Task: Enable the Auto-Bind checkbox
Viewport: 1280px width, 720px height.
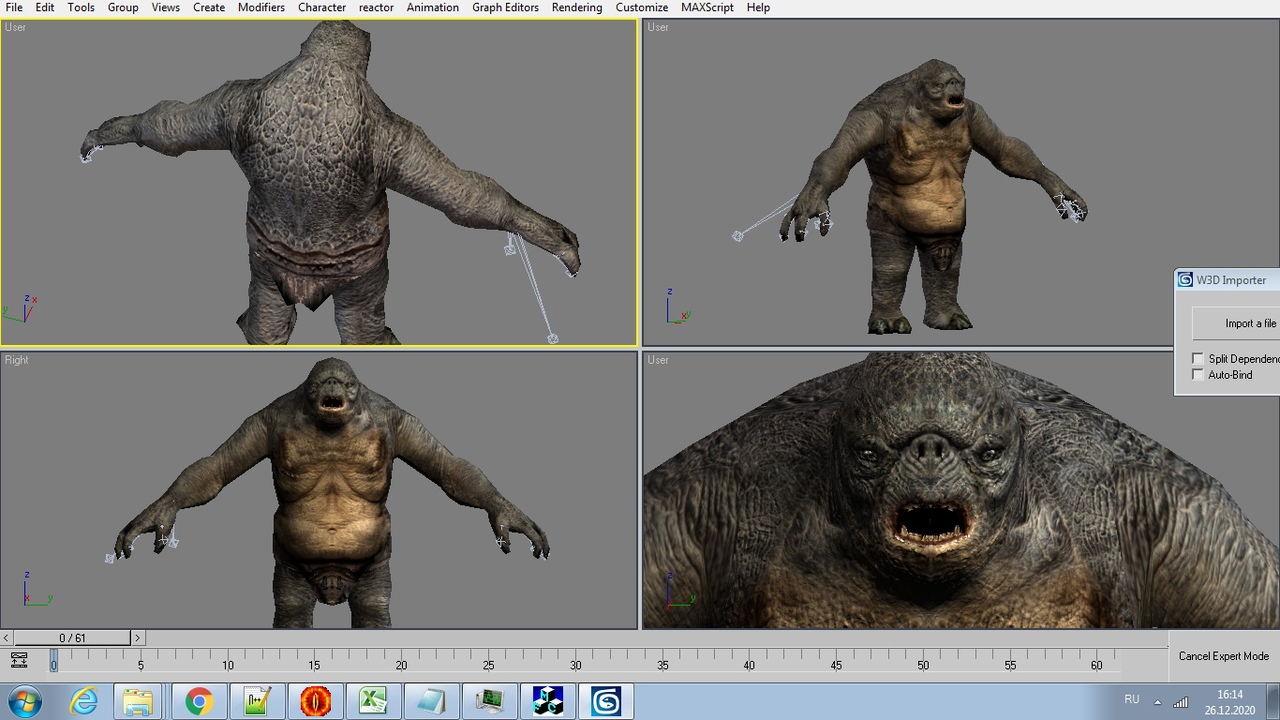Action: pyautogui.click(x=1198, y=375)
